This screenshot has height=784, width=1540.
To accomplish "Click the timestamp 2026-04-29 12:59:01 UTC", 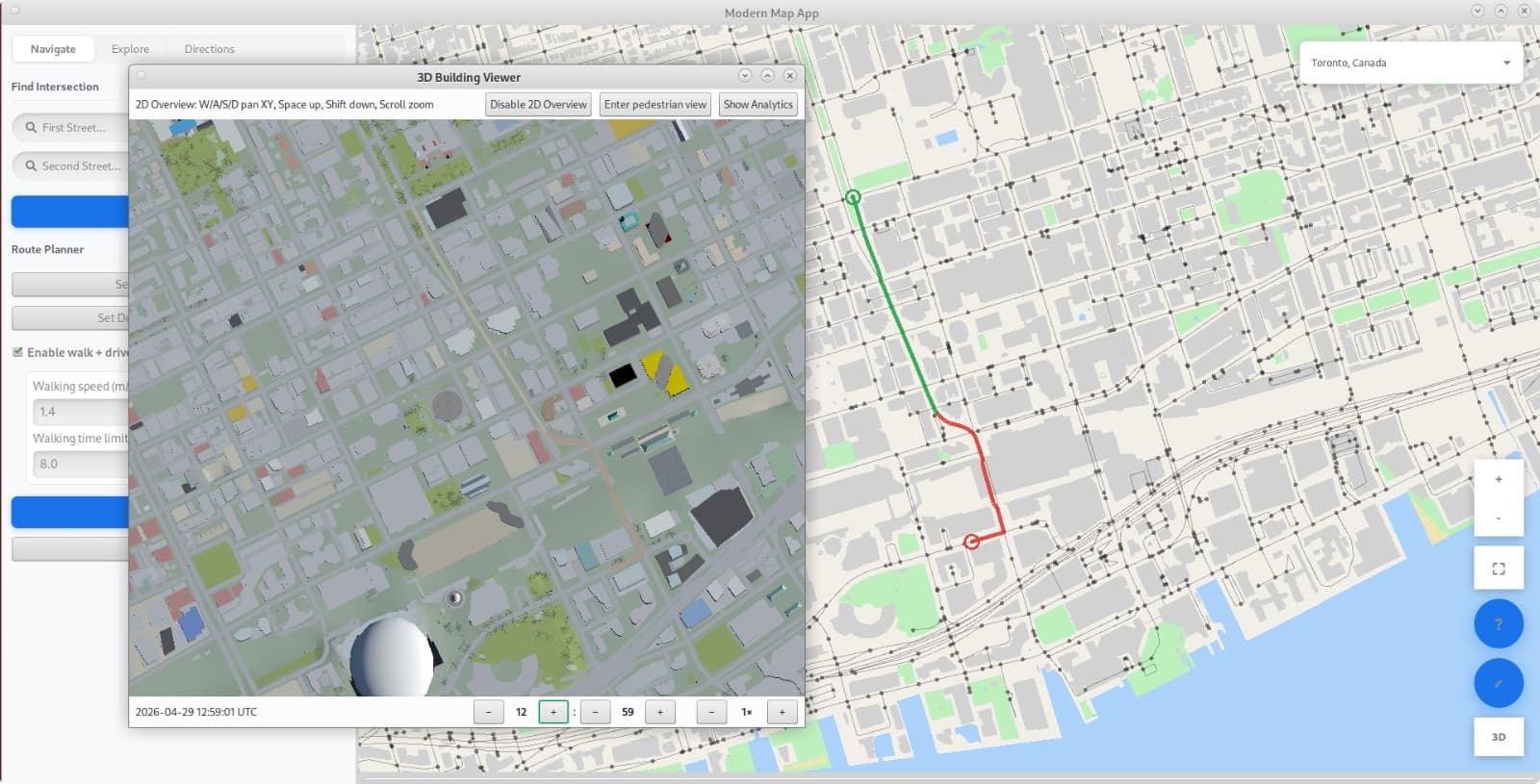I will 196,712.
